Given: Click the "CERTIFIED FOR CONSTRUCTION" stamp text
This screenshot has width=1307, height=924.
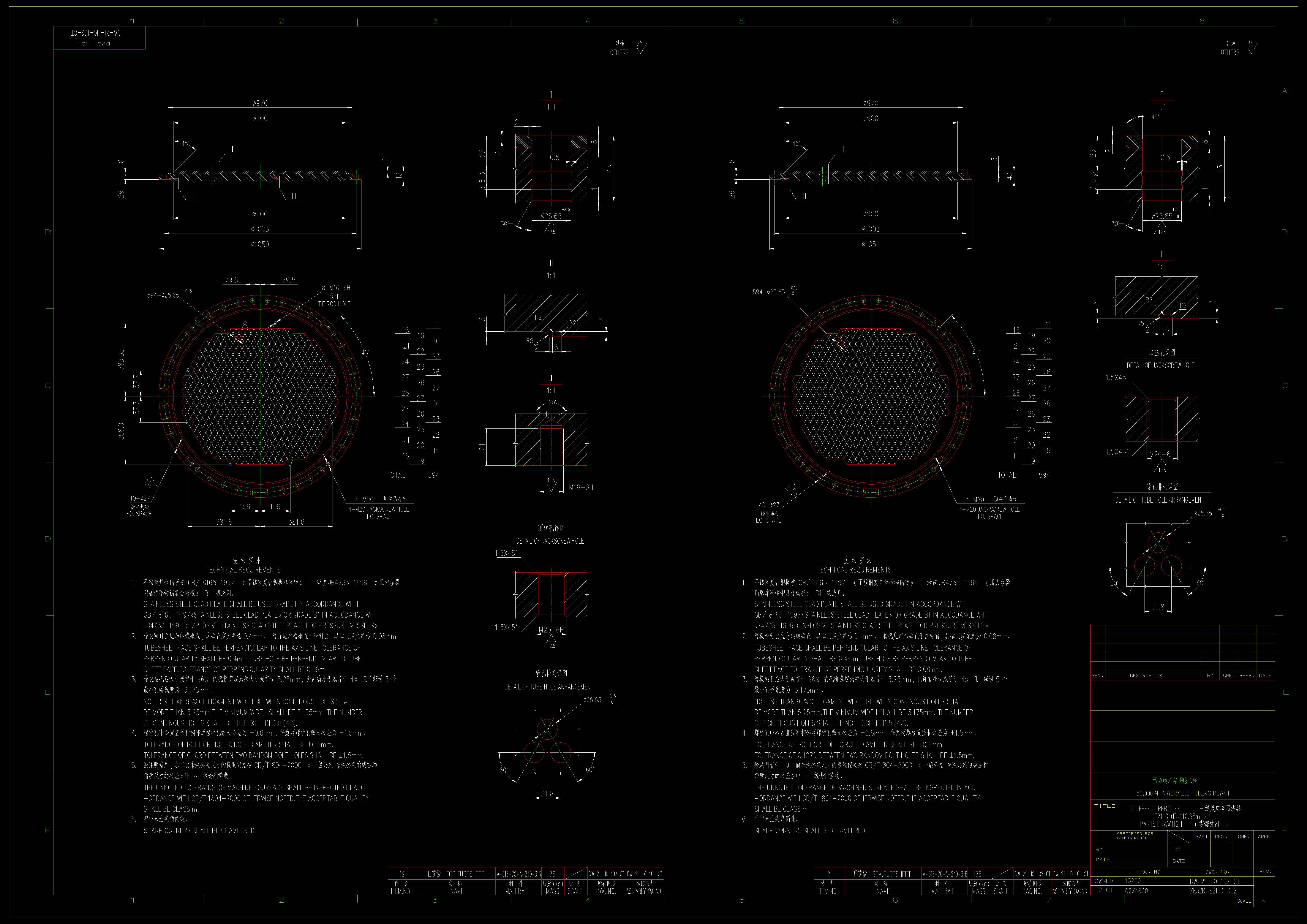Looking at the screenshot, I should click(1135, 836).
